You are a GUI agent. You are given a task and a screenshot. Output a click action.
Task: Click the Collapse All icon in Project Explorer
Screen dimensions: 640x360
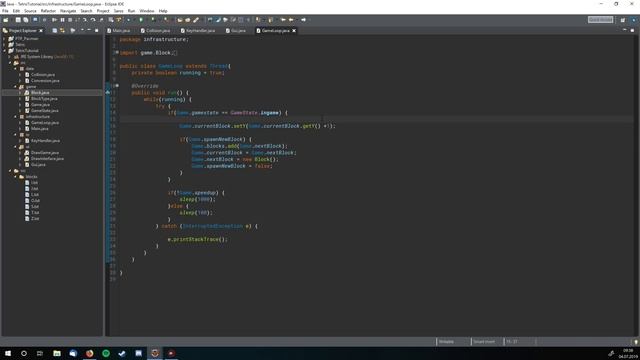pos(55,31)
